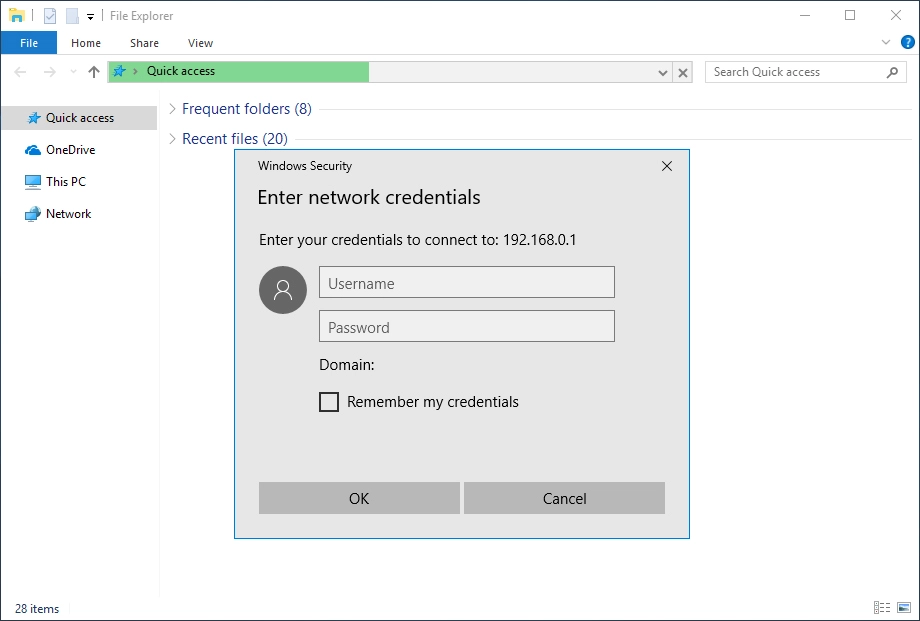This screenshot has width=920, height=621.
Task: Open the recent locations dropdown arrow
Action: [x=73, y=72]
